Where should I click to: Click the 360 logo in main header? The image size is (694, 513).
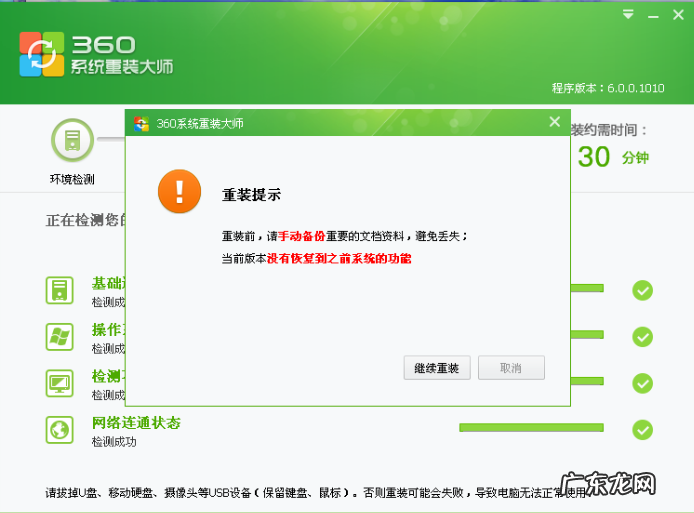(42, 54)
